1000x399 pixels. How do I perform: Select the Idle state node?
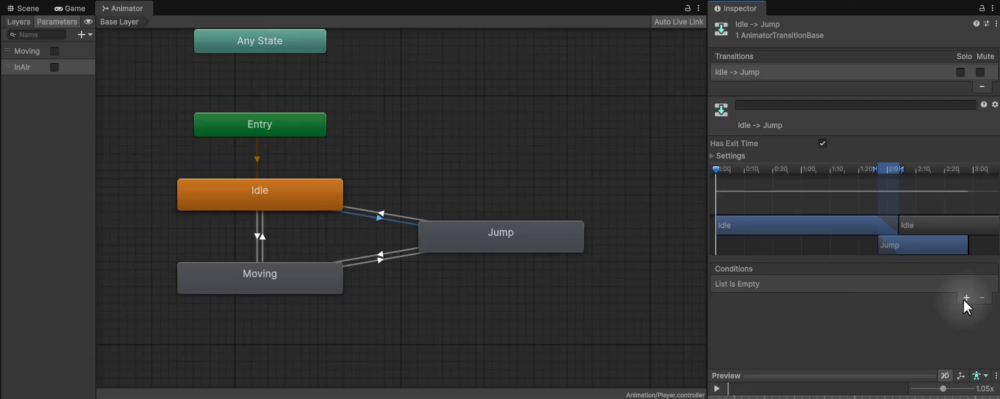(x=260, y=194)
